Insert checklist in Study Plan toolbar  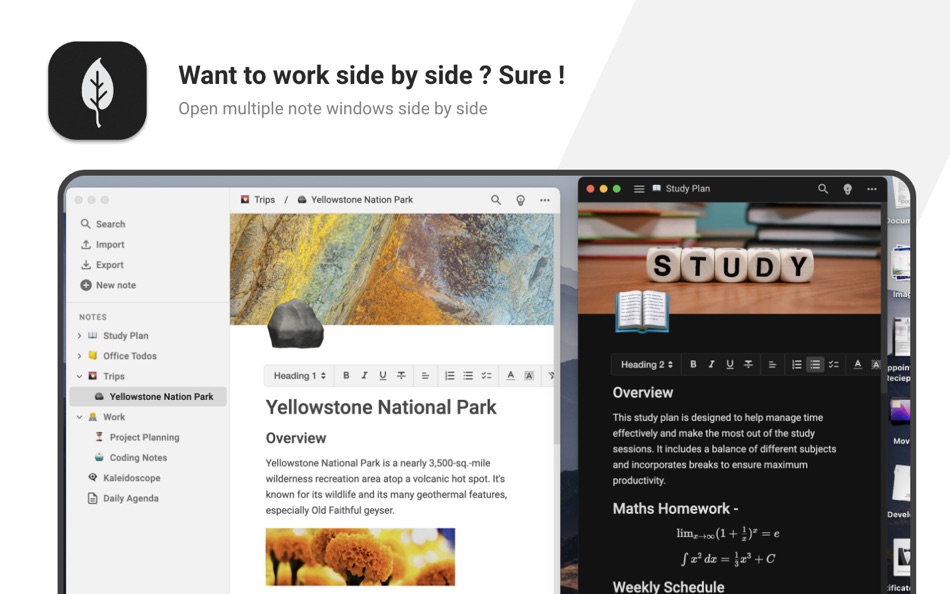[834, 364]
